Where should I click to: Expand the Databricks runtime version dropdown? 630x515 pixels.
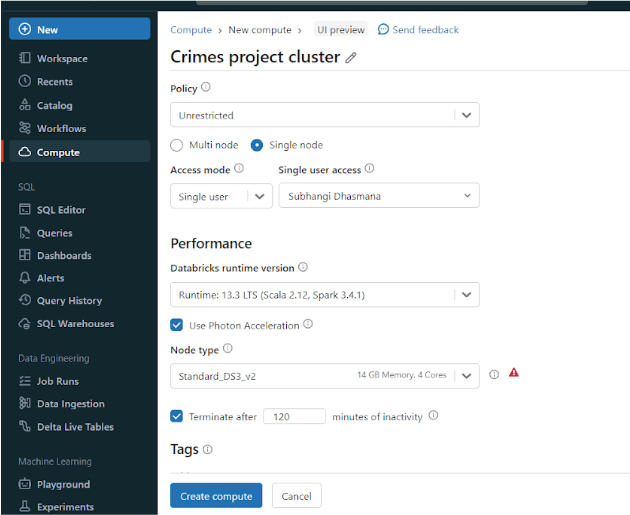point(325,294)
